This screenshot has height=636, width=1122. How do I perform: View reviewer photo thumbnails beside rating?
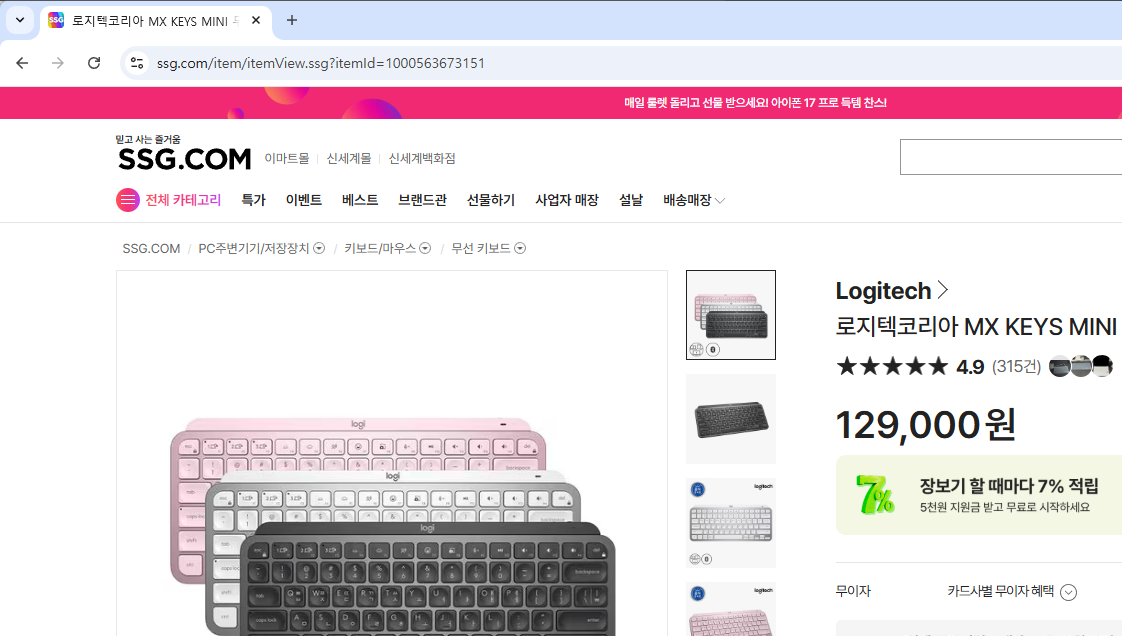[1080, 366]
